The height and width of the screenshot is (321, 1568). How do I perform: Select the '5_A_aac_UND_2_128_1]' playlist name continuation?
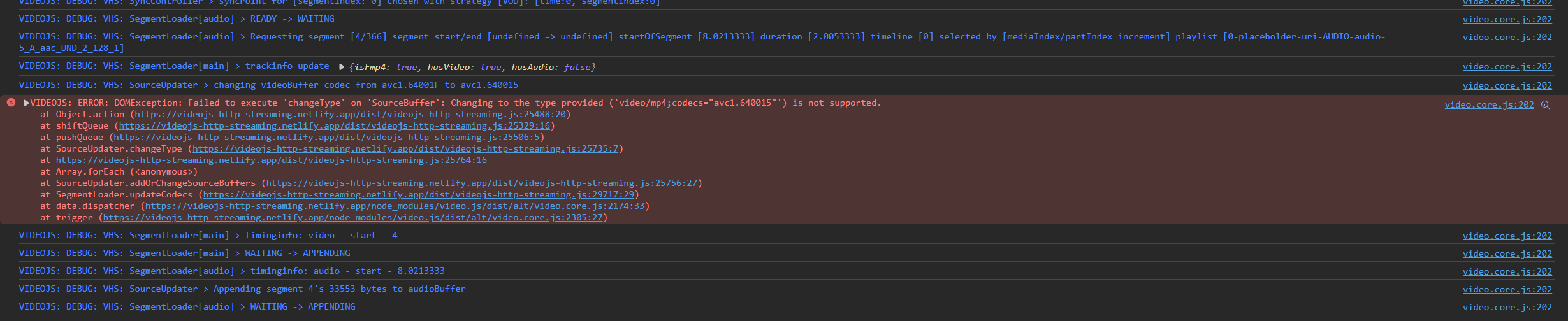coord(71,48)
